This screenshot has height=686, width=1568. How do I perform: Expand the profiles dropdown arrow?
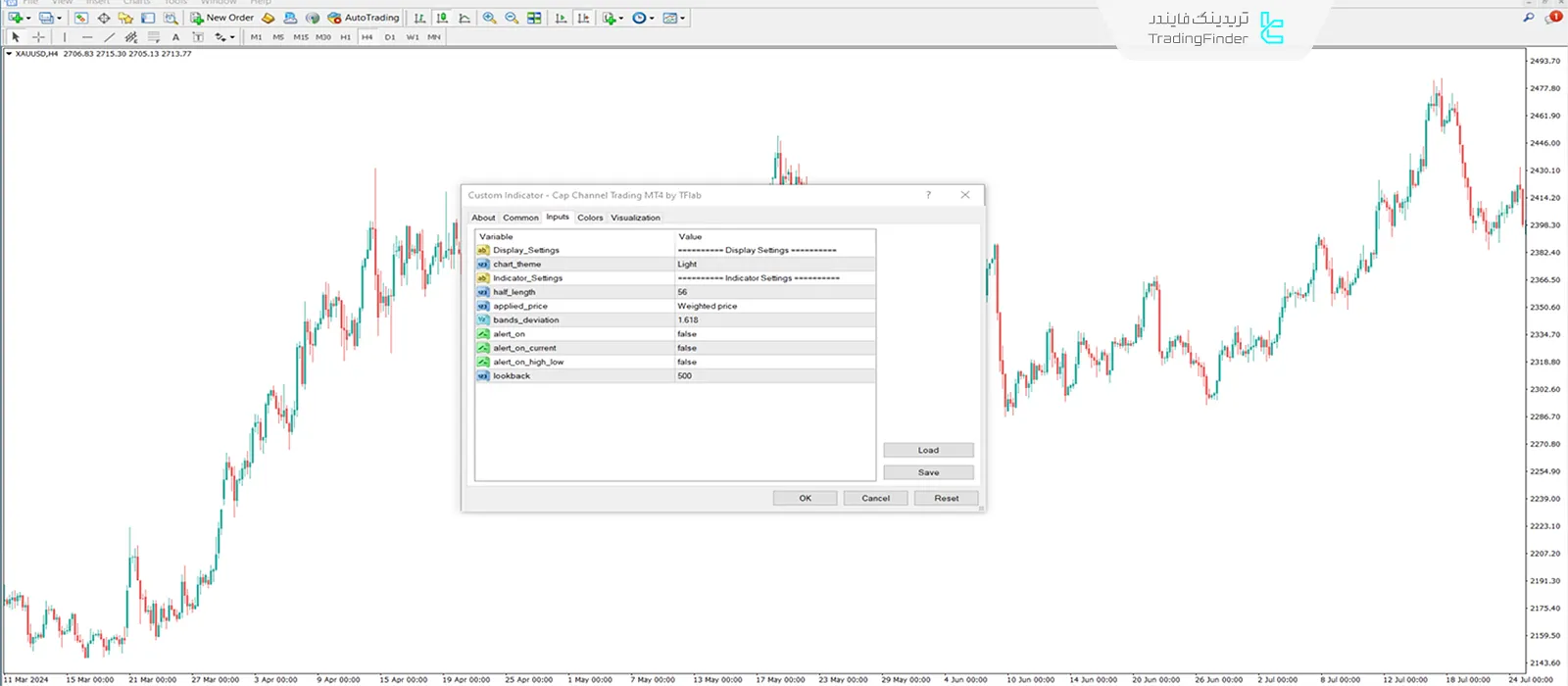[x=59, y=18]
